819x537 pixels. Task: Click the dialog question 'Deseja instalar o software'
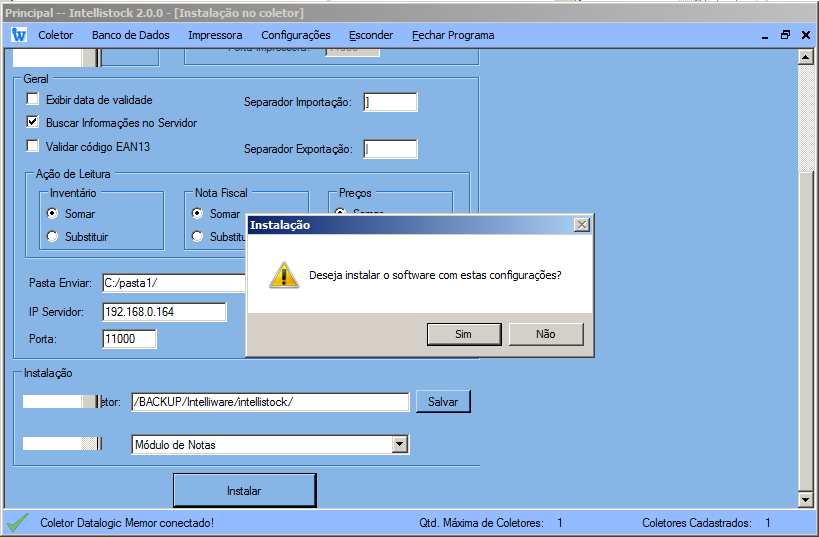tap(435, 275)
